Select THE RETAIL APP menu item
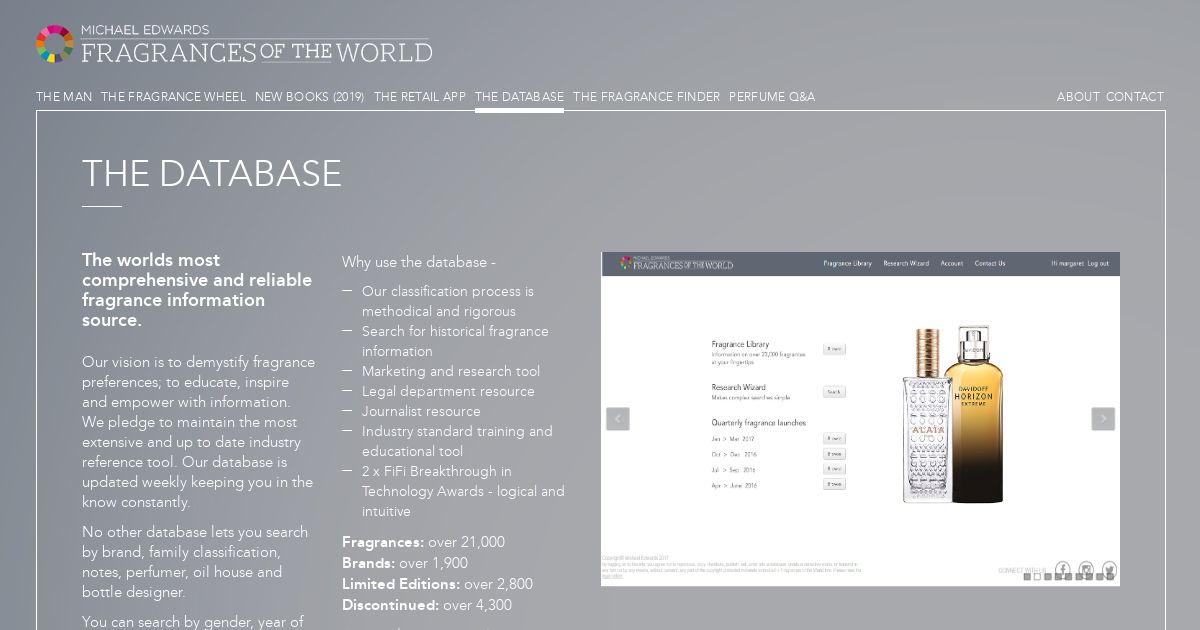 pos(420,97)
